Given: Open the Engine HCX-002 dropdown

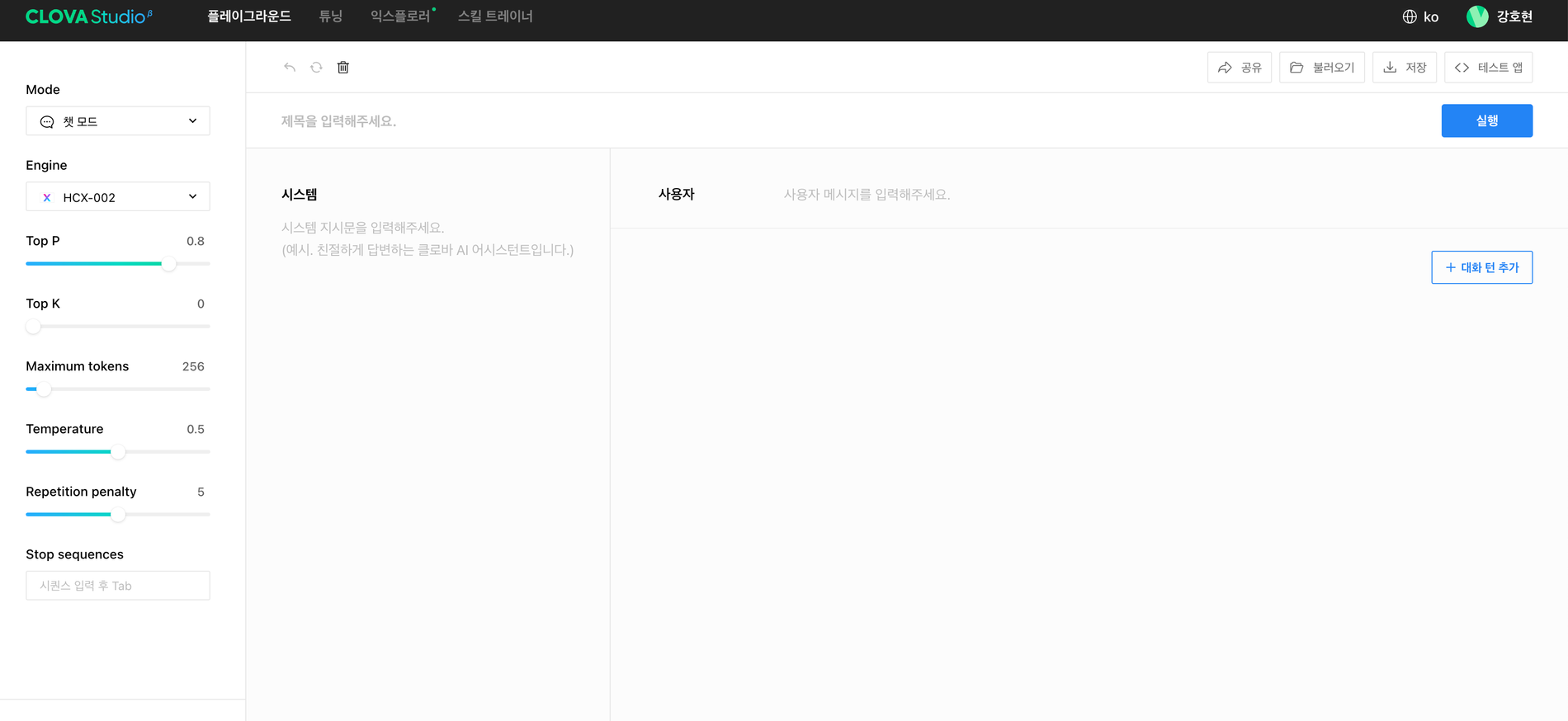Looking at the screenshot, I should pyautogui.click(x=118, y=197).
